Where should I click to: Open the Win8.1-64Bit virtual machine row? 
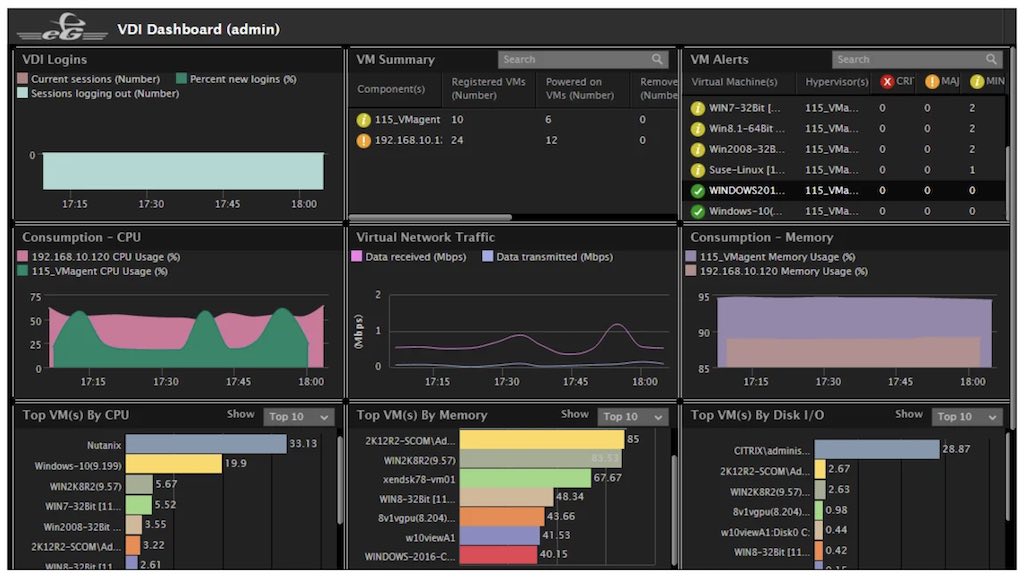pos(745,129)
